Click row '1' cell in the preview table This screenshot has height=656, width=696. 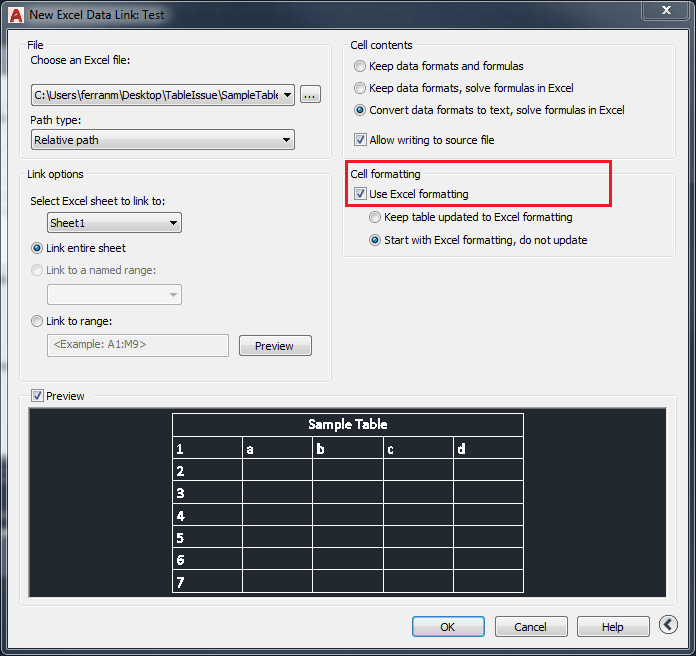tap(207, 448)
